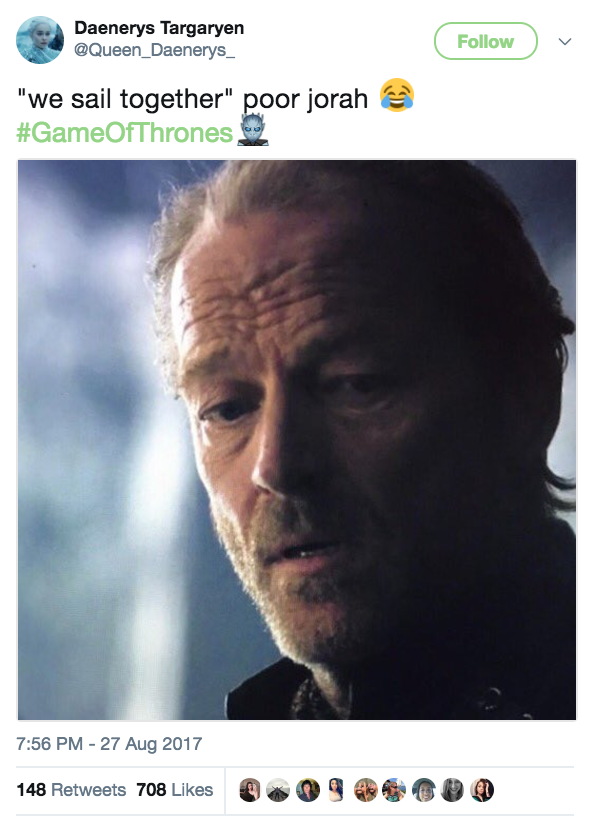Click the Daenerys Targaryen display name
598x826 pixels.
click(x=159, y=28)
